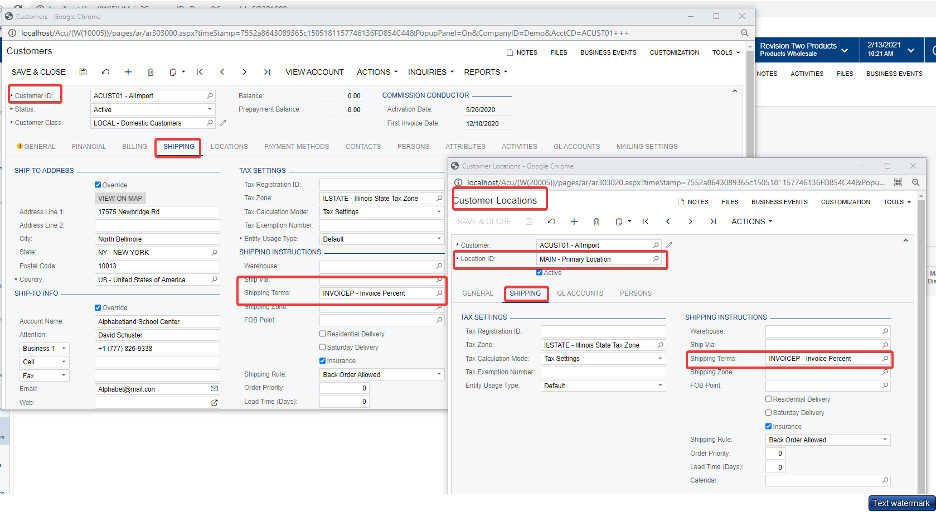Image resolution: width=936 pixels, height=512 pixels.
Task: Click the email envelope icon in Email field
Action: 212,388
